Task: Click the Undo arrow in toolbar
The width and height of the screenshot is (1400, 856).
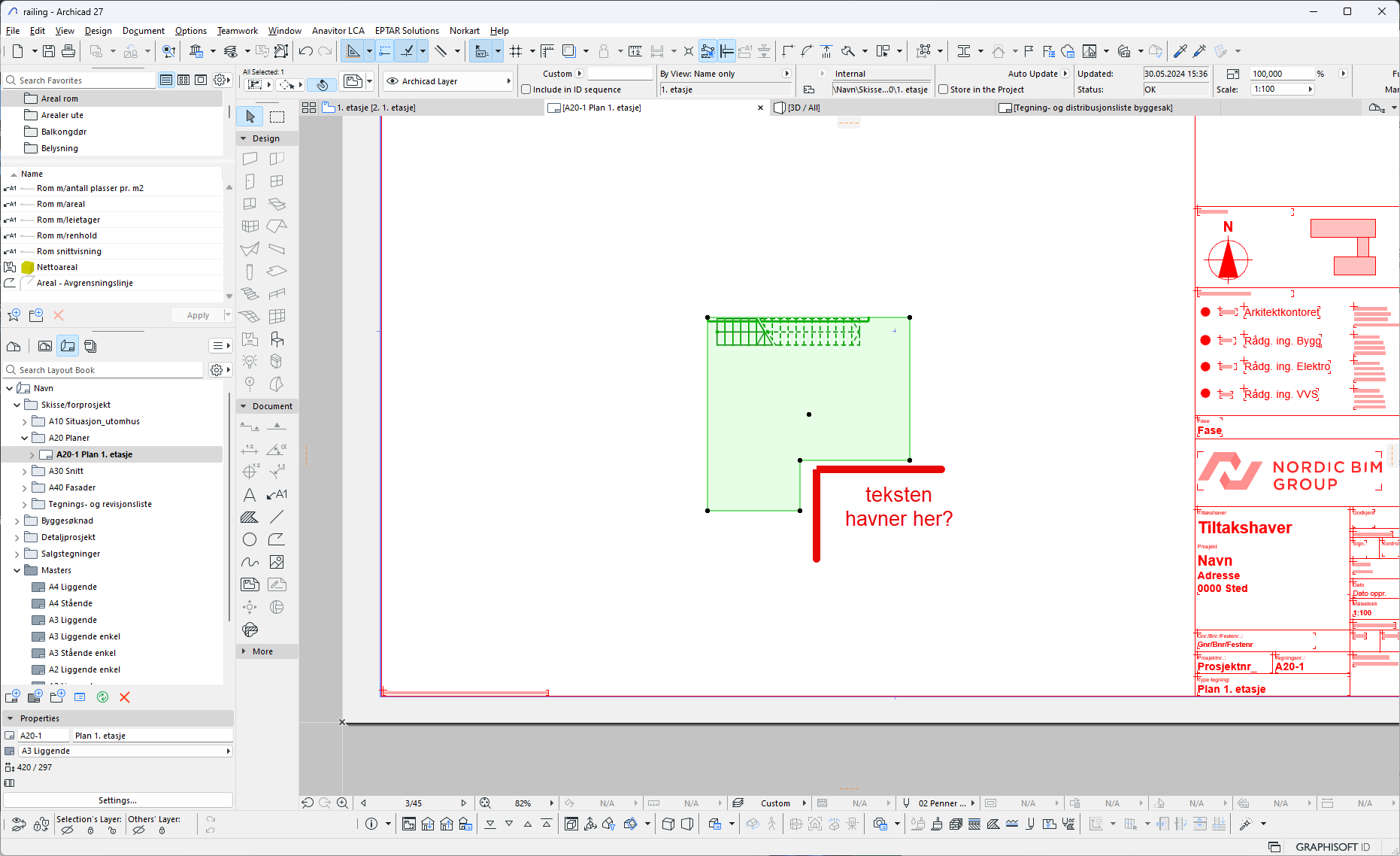Action: (305, 51)
